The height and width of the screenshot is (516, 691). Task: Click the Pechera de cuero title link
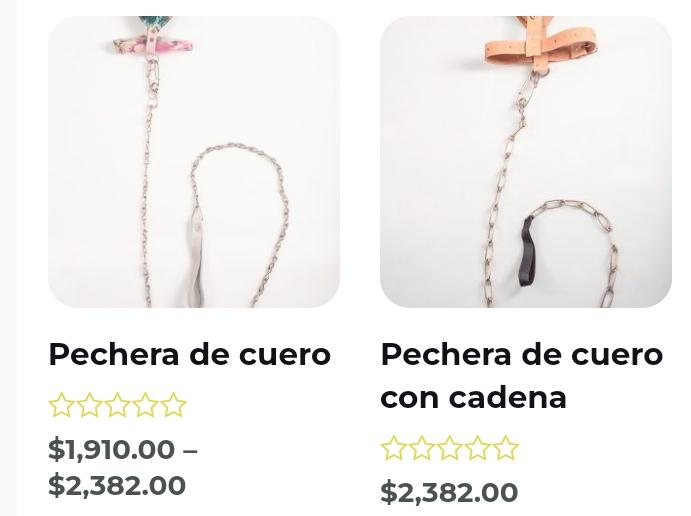189,354
